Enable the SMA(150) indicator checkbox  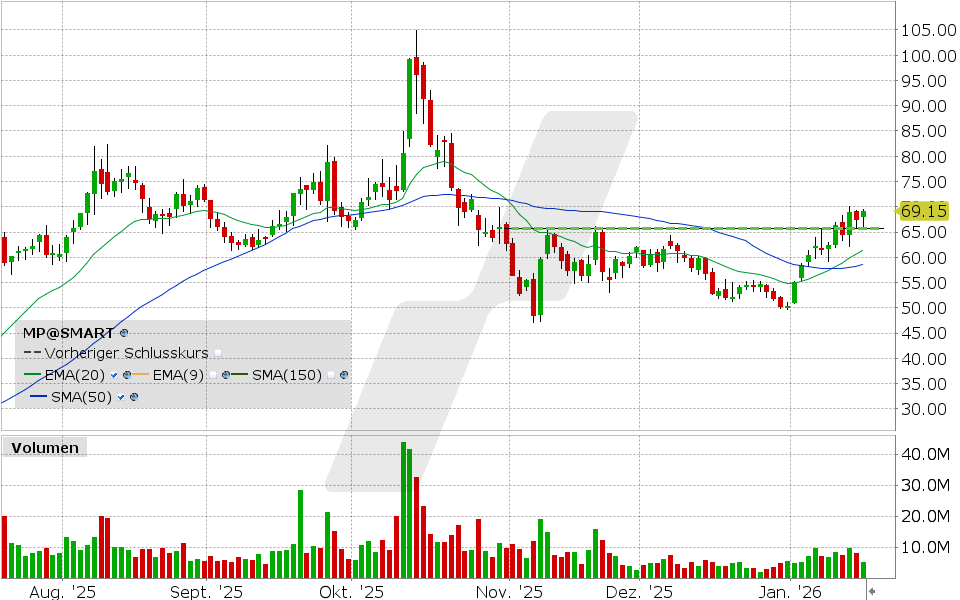[x=331, y=375]
